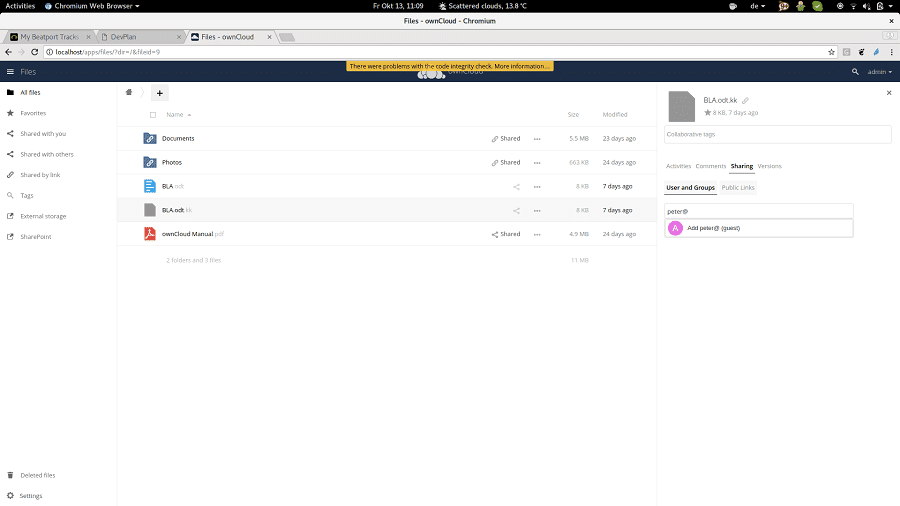Go to the home folder icon breadcrumb
Screen dimensions: 900x506
coord(129,92)
